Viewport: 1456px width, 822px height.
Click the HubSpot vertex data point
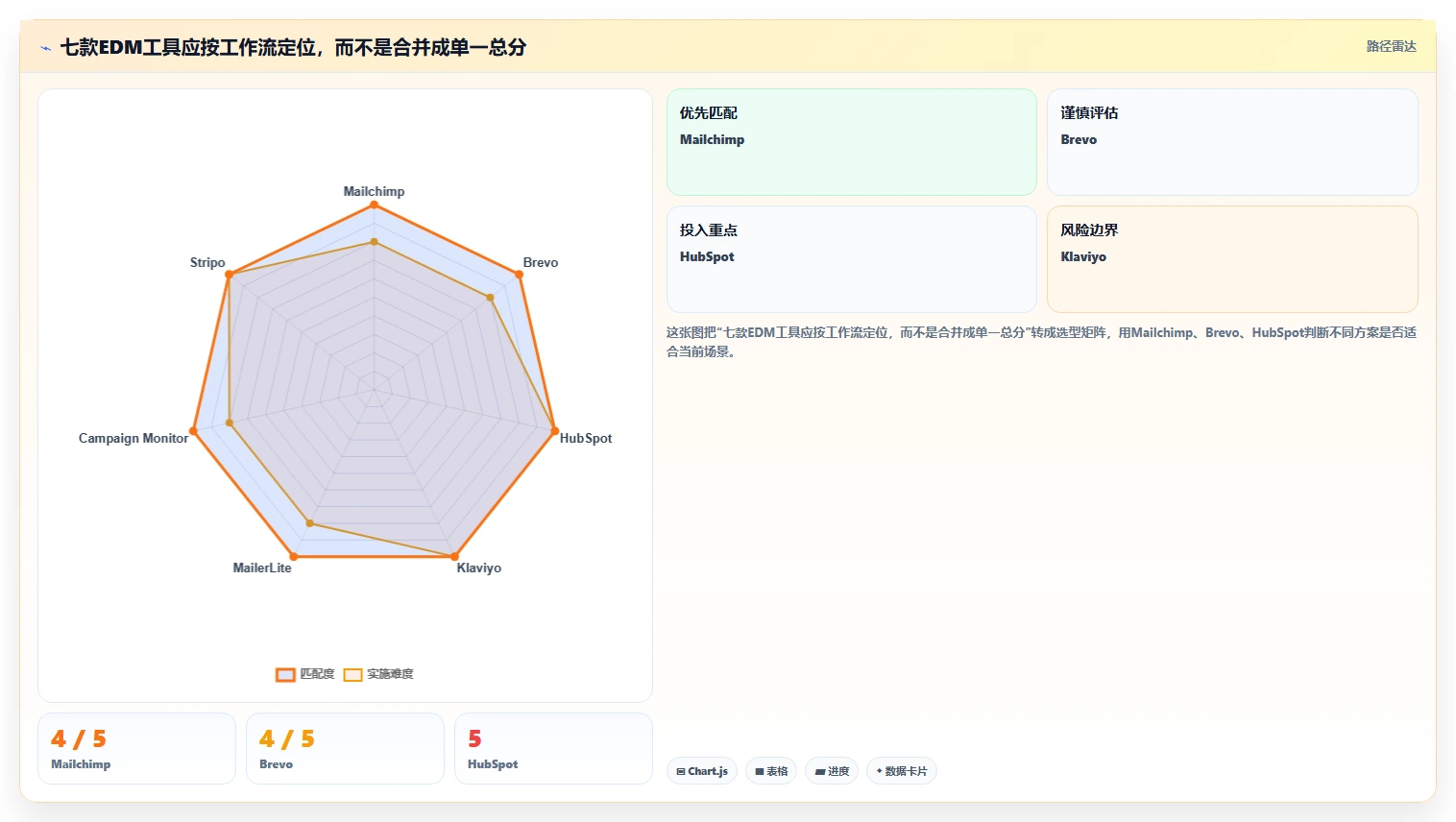(554, 431)
